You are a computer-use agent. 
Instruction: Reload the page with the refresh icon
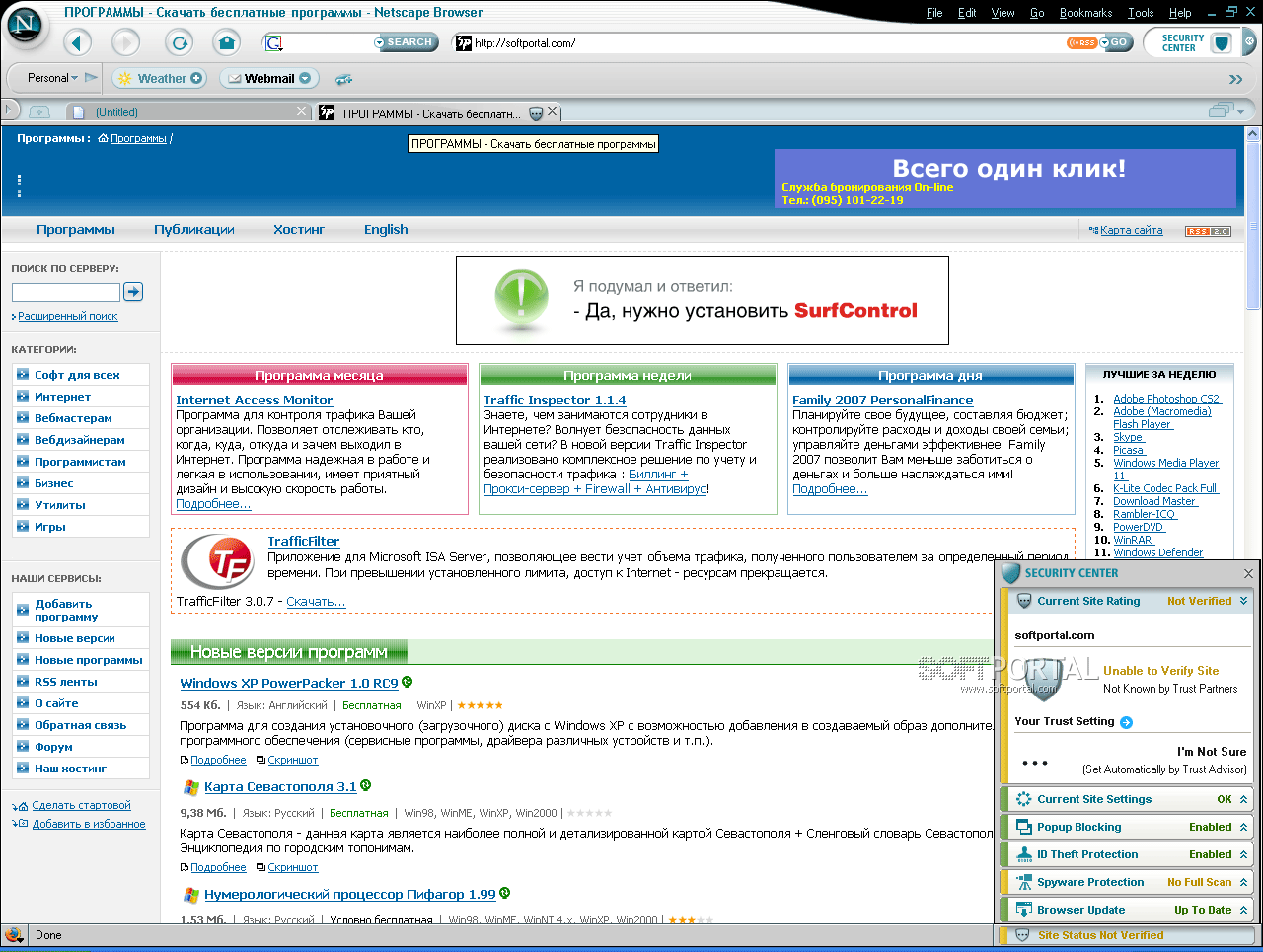tap(180, 42)
